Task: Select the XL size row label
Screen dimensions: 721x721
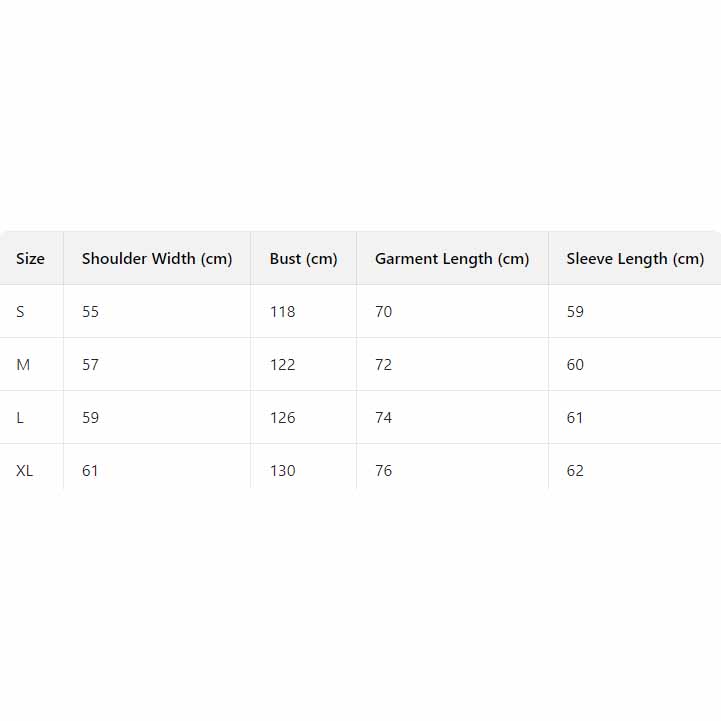Action: point(25,471)
